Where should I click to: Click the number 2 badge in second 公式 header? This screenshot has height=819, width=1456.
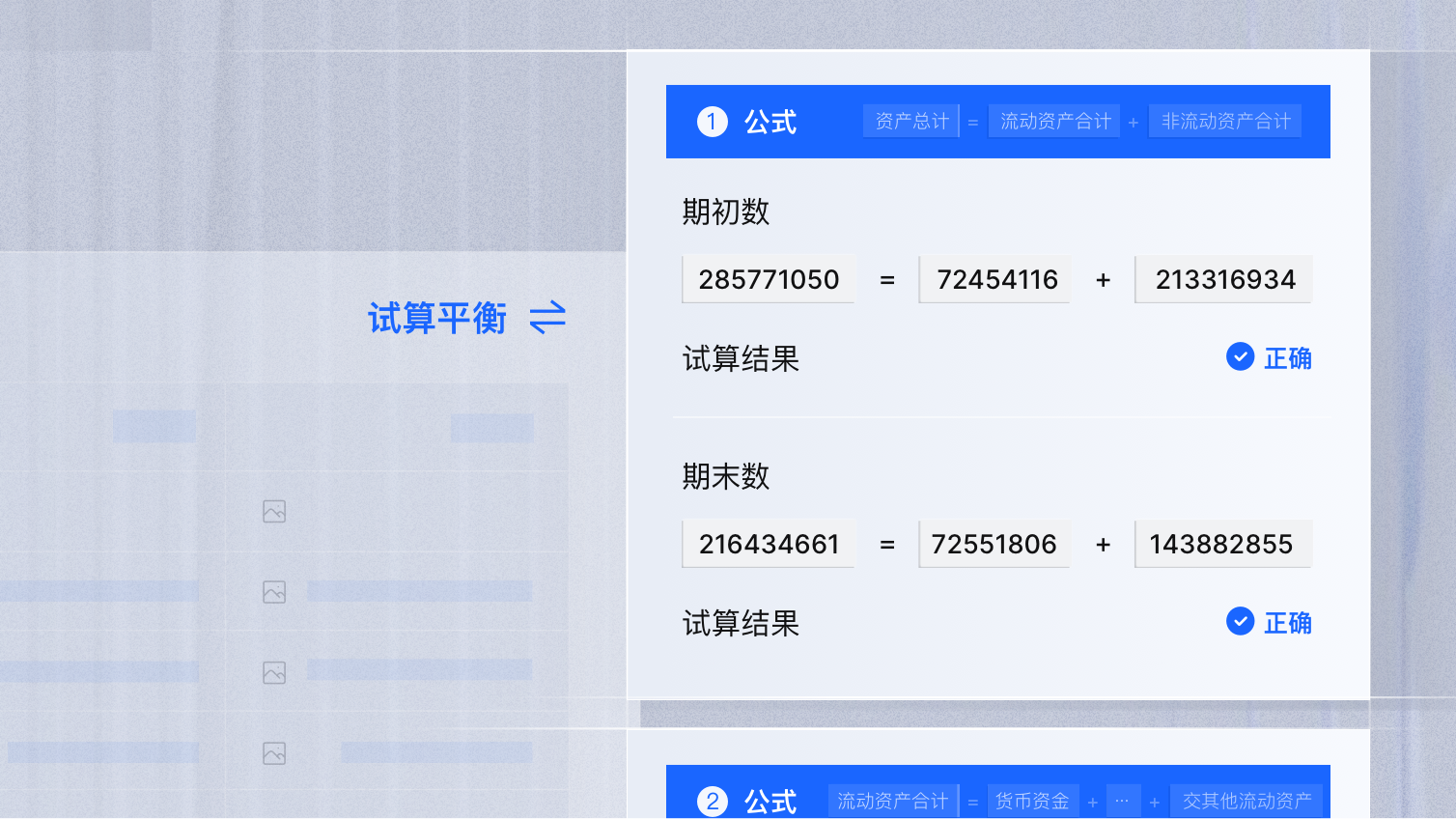pyautogui.click(x=713, y=801)
